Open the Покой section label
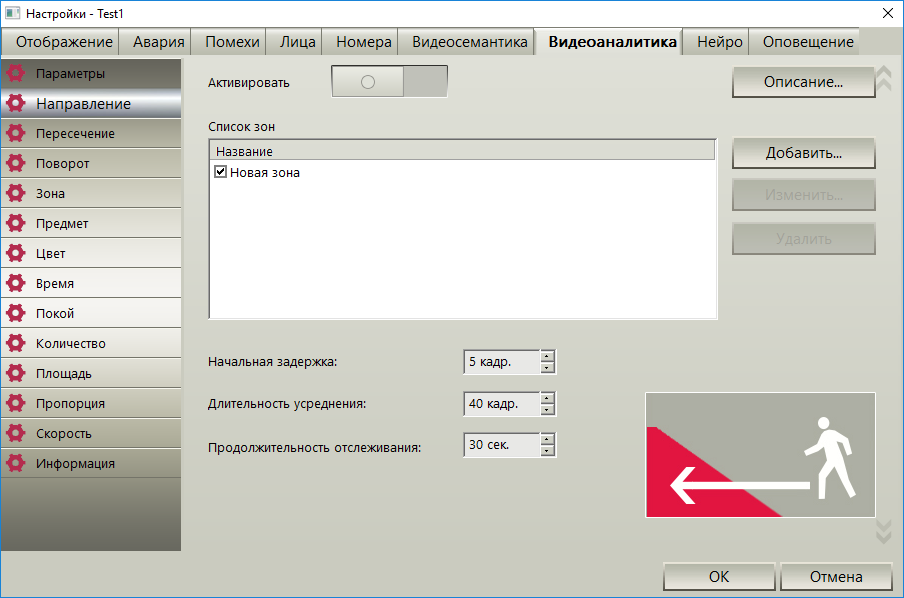The width and height of the screenshot is (904, 598). (x=55, y=314)
